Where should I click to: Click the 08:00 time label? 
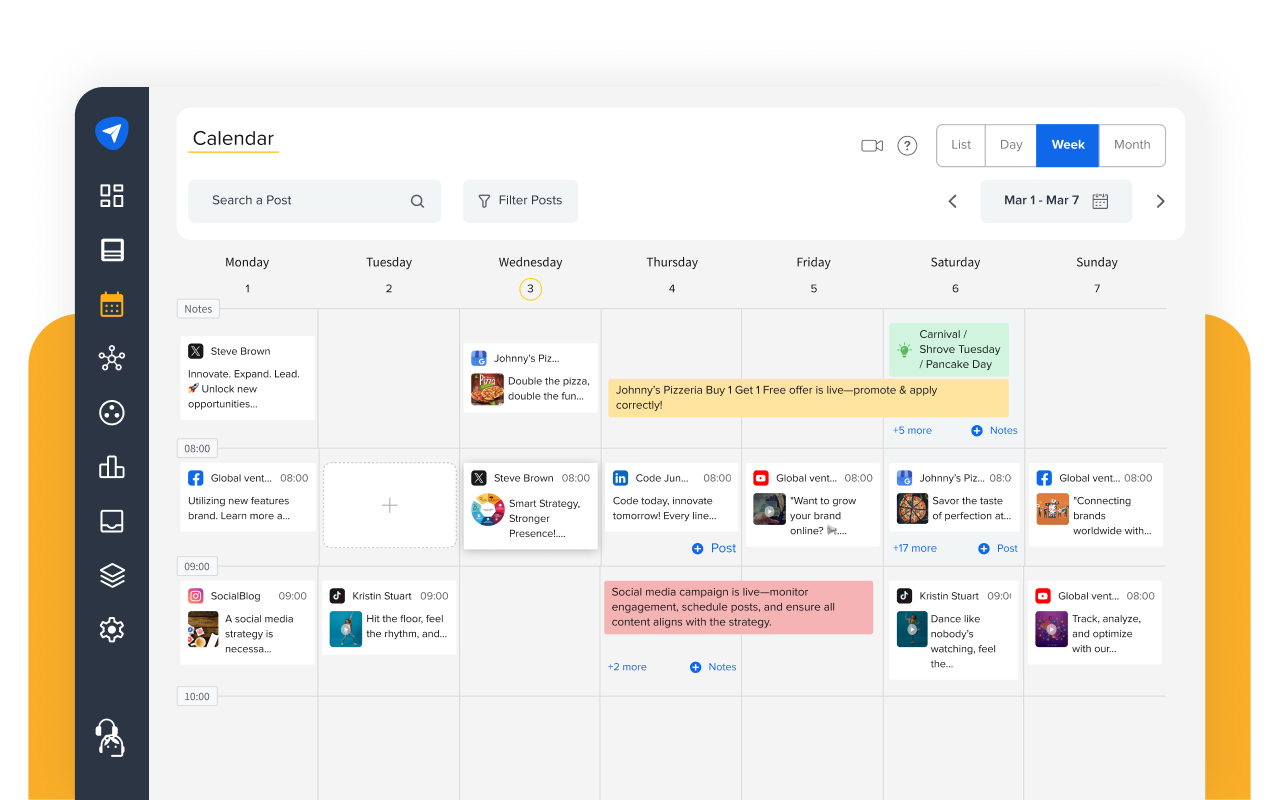[198, 449]
